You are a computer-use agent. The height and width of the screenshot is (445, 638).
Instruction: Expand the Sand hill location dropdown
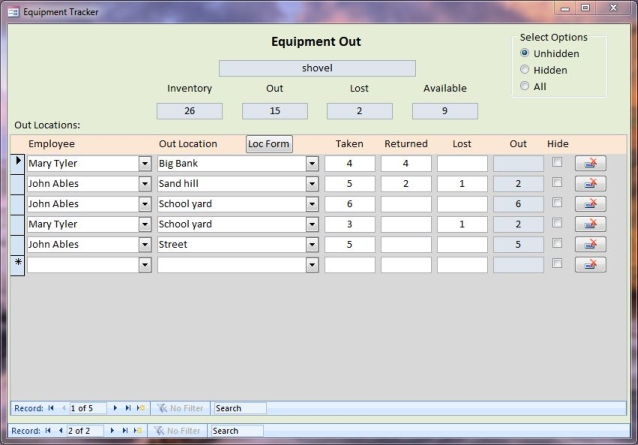click(x=312, y=184)
